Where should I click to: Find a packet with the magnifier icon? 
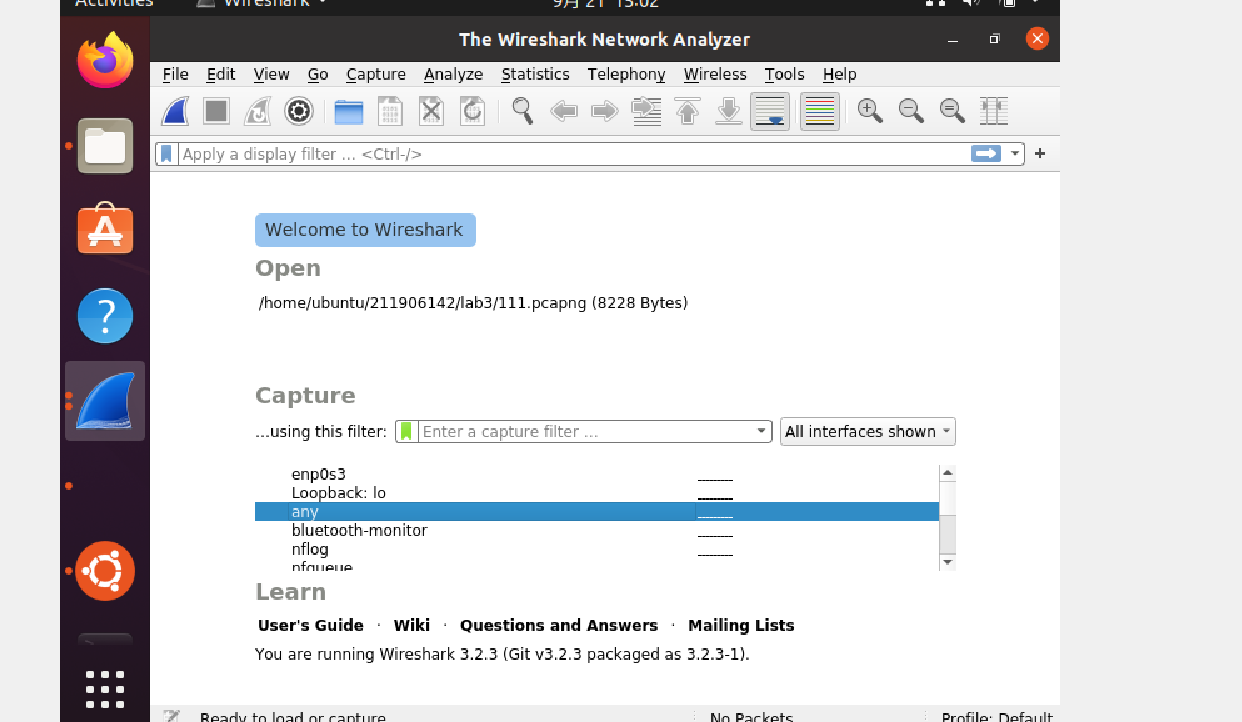click(x=522, y=111)
